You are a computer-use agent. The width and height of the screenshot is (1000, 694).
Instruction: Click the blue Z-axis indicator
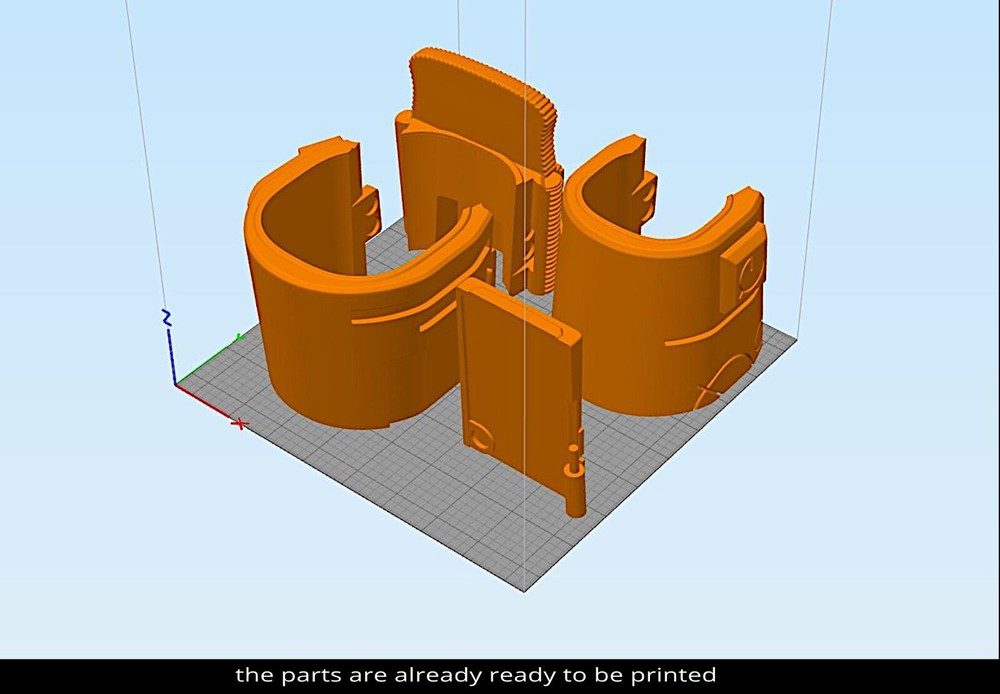point(172,355)
